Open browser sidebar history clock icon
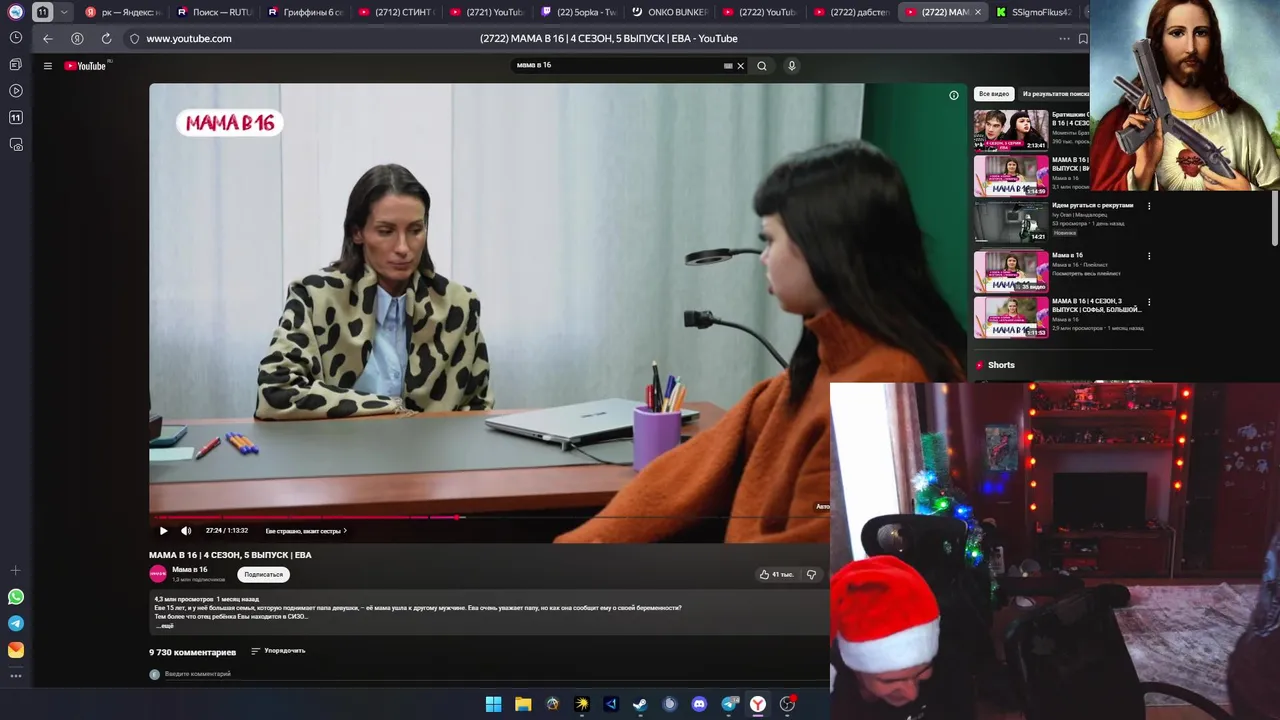This screenshot has height=720, width=1280. click(16, 37)
